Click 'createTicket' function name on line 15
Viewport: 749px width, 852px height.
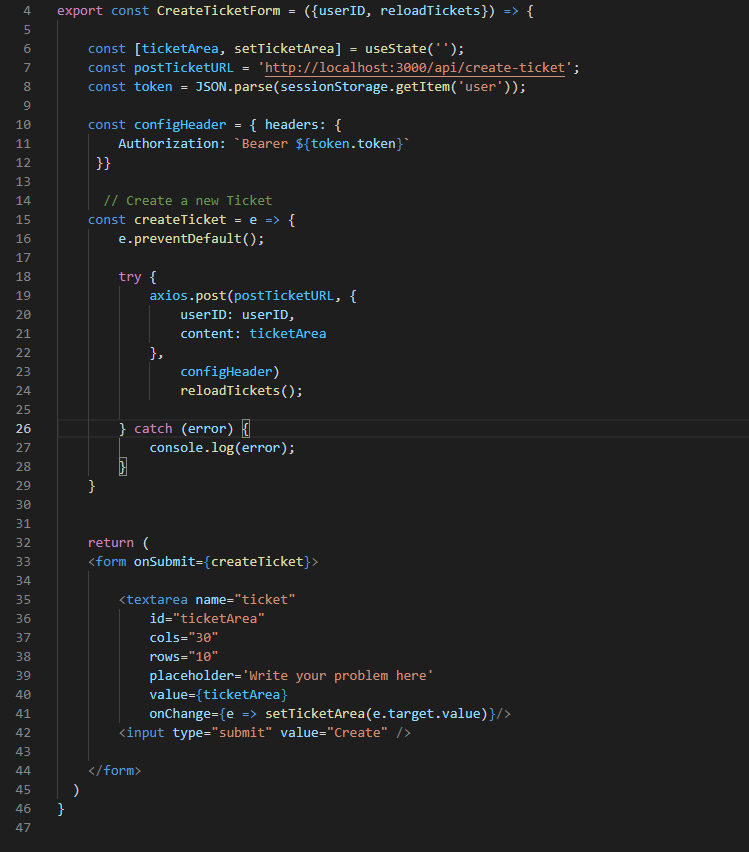(x=180, y=220)
